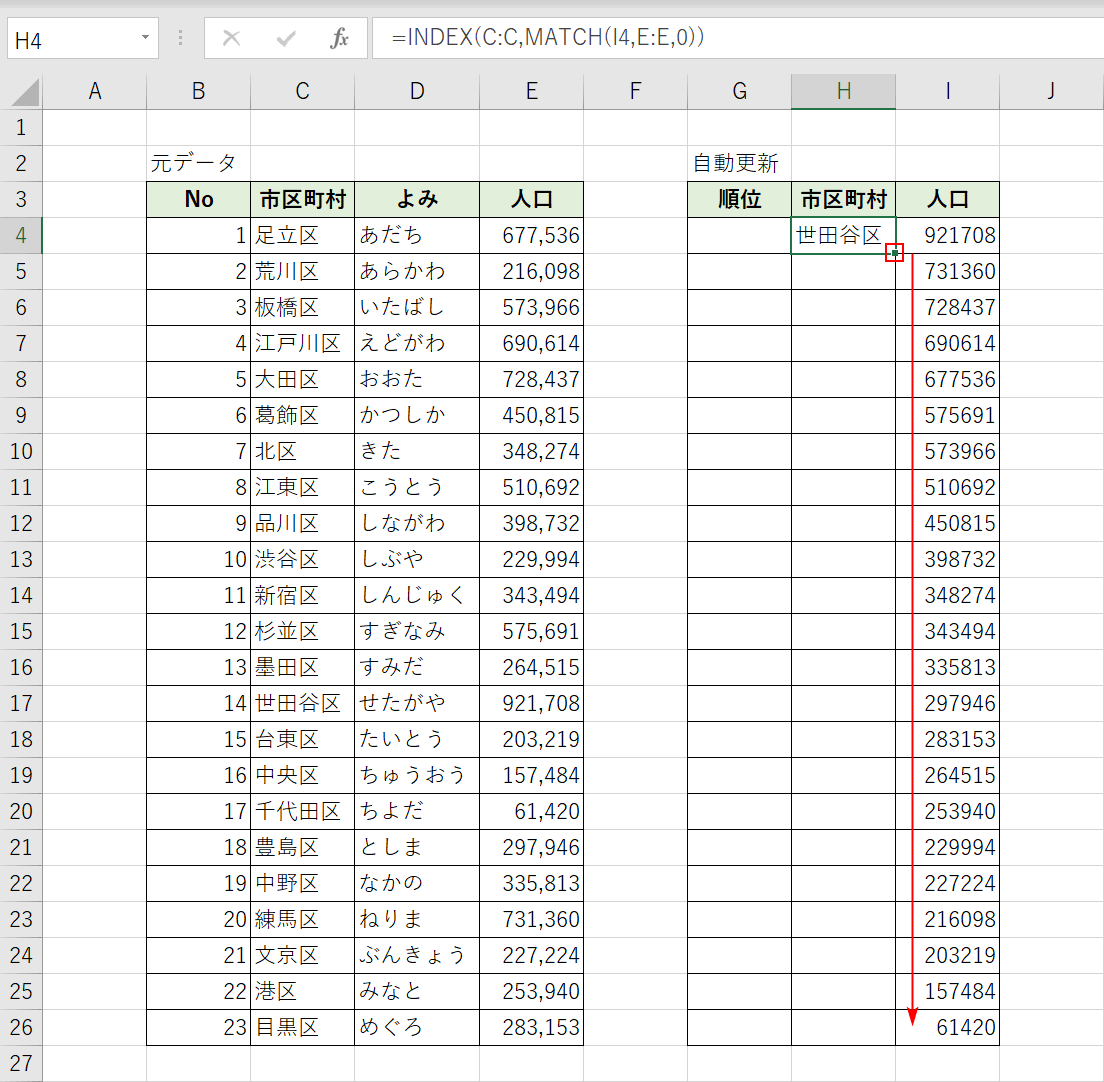
Task: Click the Insert Function fx icon
Action: click(339, 38)
